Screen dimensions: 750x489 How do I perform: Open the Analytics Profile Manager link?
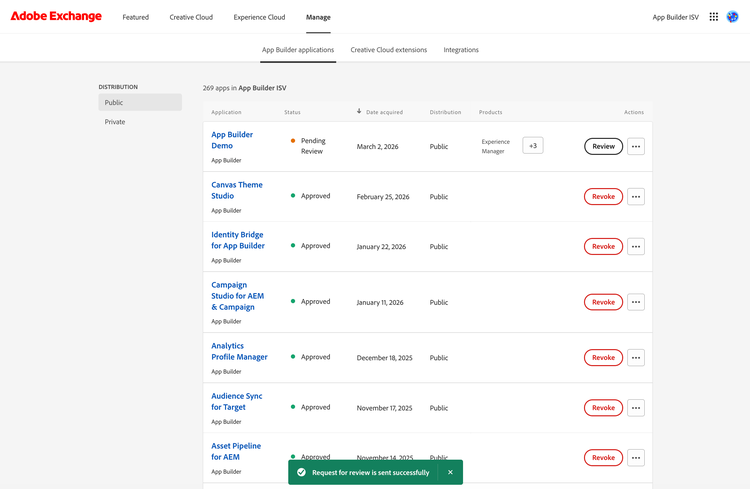(x=239, y=351)
